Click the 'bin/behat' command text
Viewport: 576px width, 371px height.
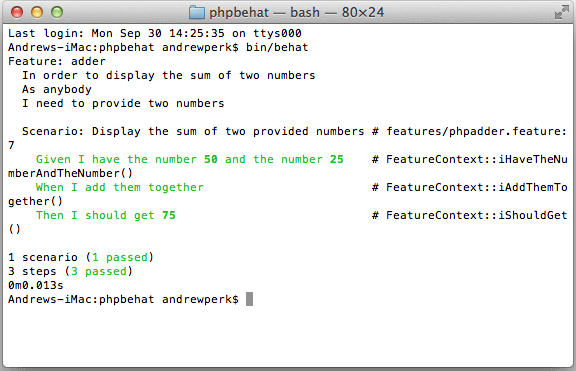[277, 47]
